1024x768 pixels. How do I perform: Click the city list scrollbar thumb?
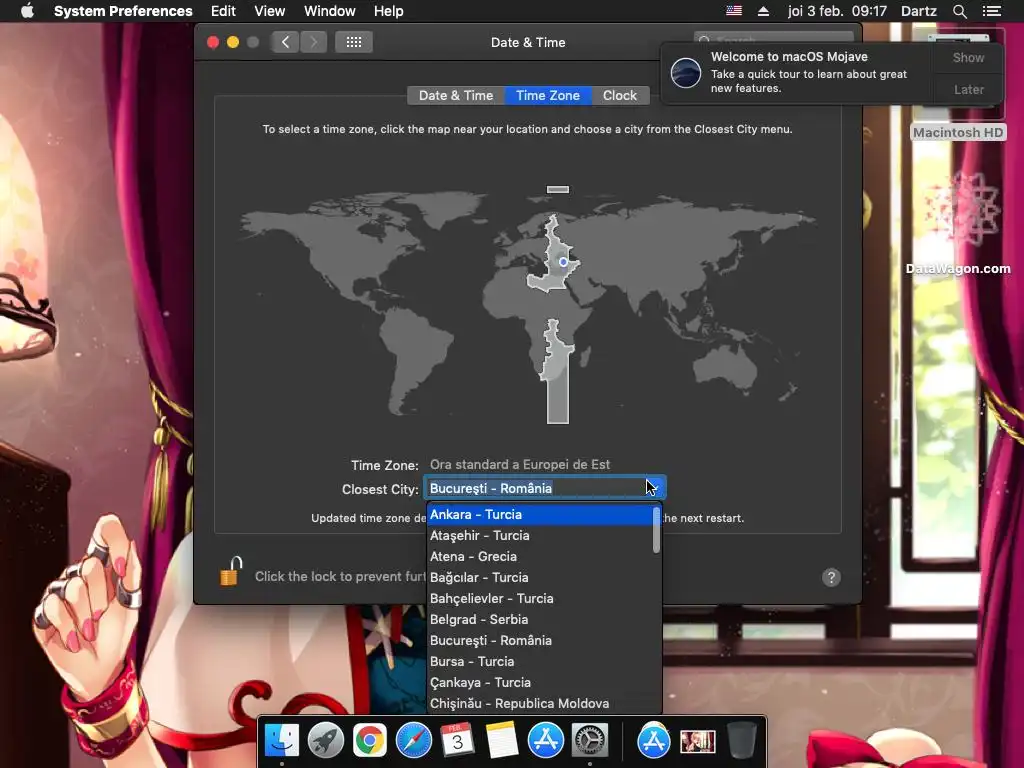click(656, 530)
